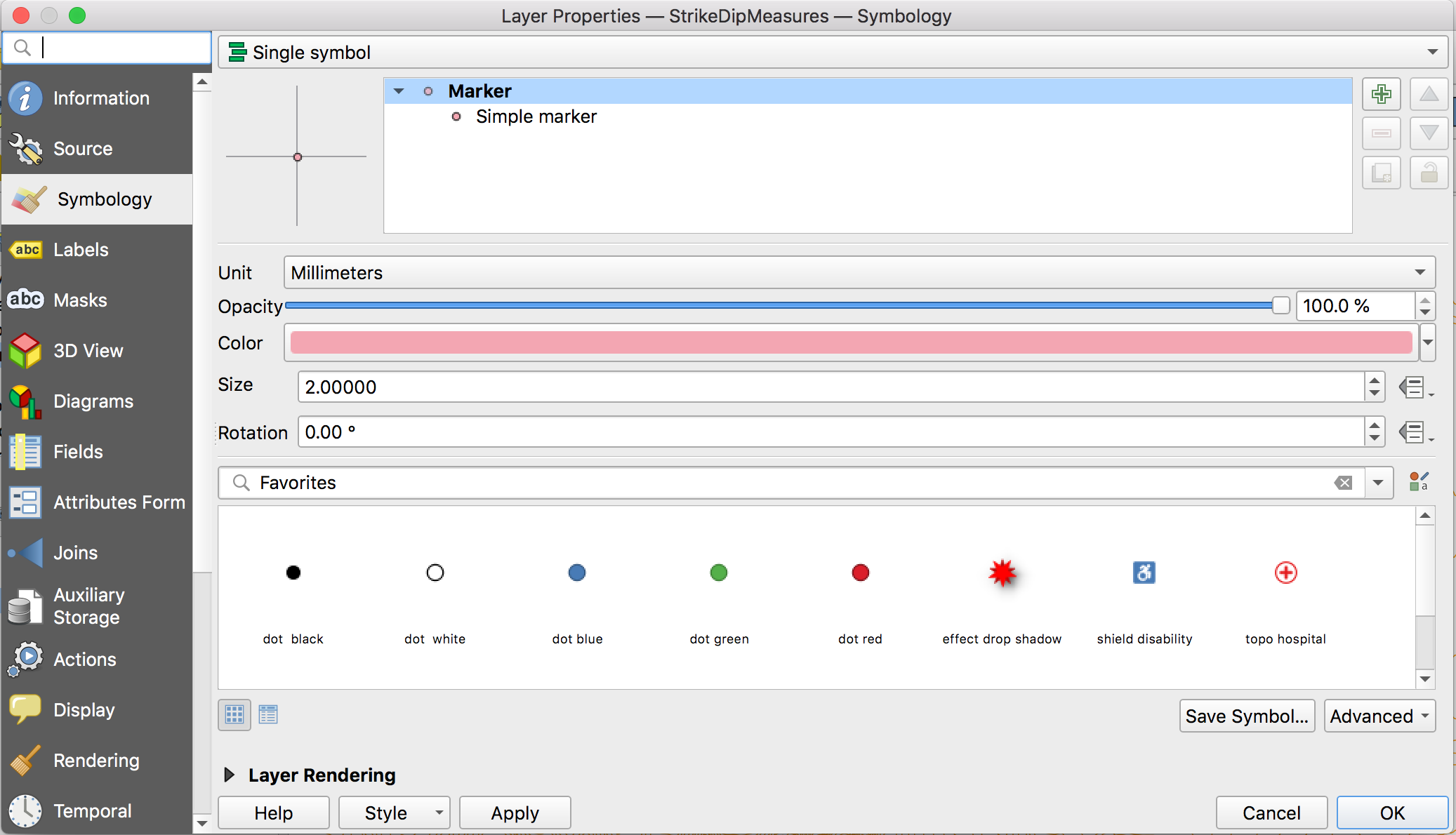1456x835 pixels.
Task: Click the green plus add symbol layer icon
Action: pos(1381,94)
